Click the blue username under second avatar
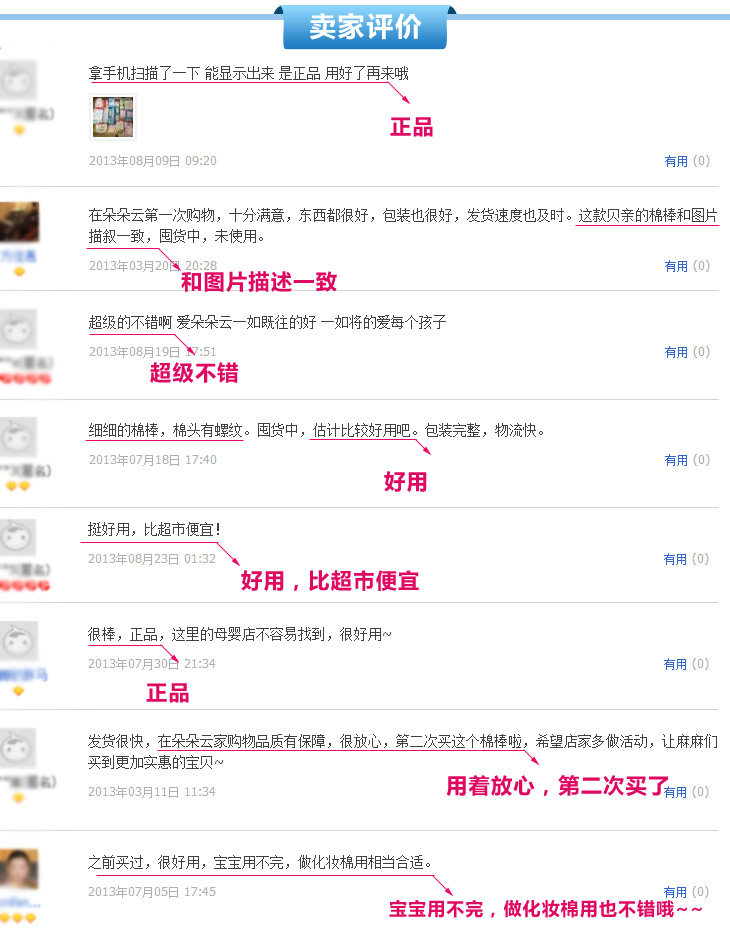Screen dimensions: 730x934 click(x=18, y=256)
